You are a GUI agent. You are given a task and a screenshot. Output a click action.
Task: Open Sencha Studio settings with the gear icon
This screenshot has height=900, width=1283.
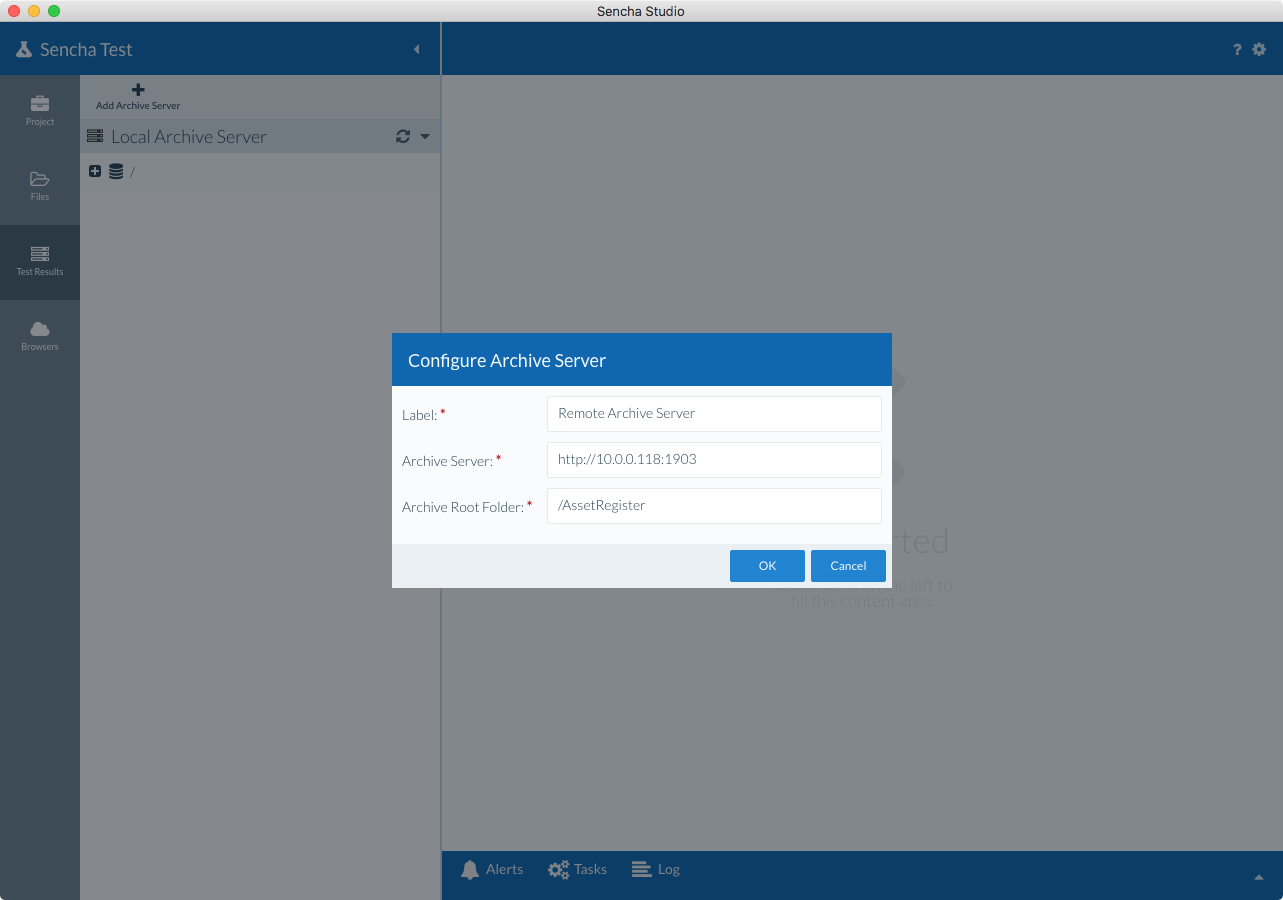pyautogui.click(x=1259, y=48)
